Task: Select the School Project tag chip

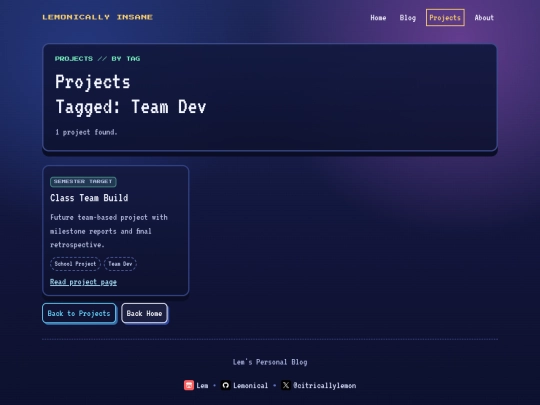Action: click(x=75, y=264)
